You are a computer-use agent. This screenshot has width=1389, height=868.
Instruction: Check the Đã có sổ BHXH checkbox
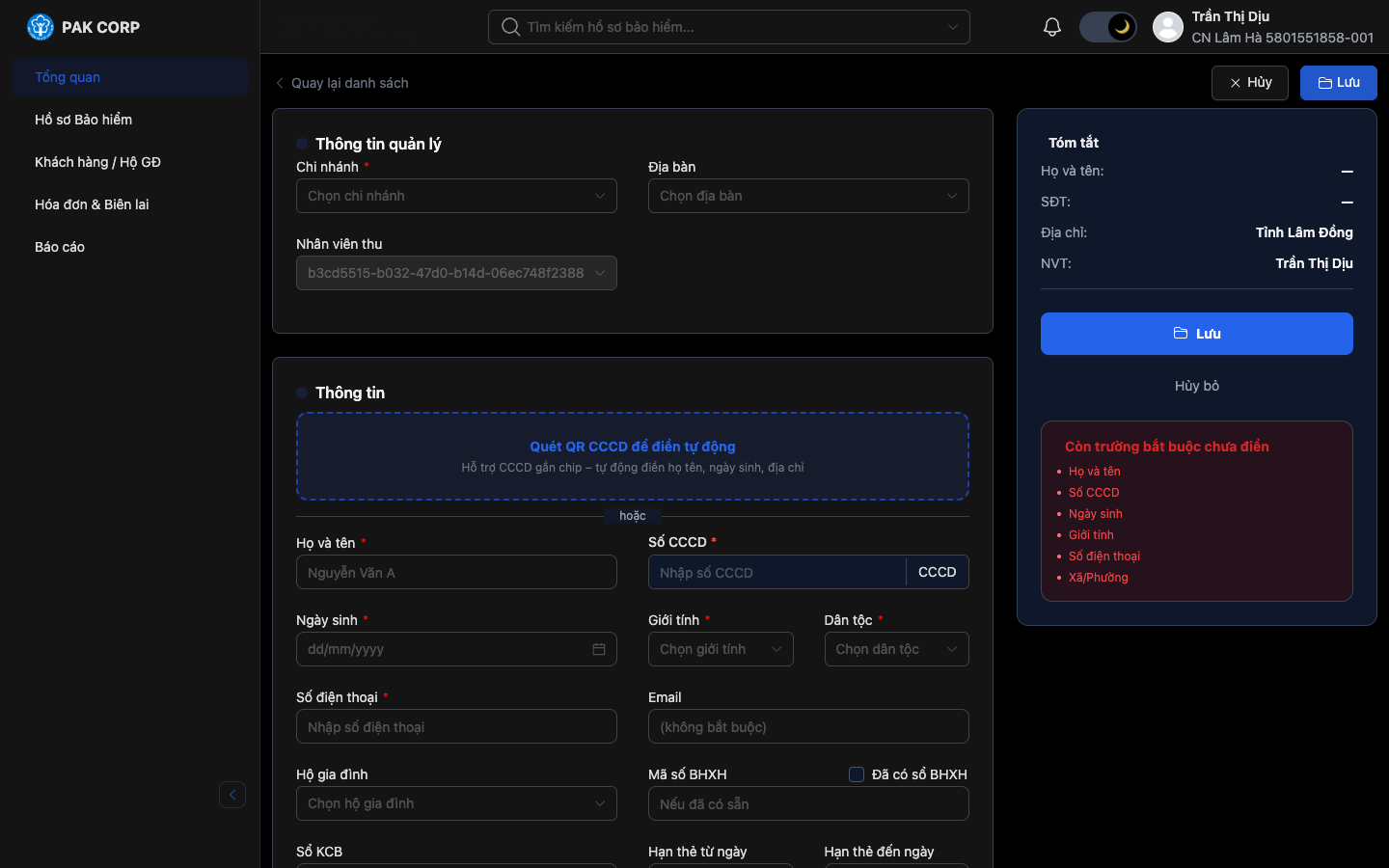pos(856,774)
